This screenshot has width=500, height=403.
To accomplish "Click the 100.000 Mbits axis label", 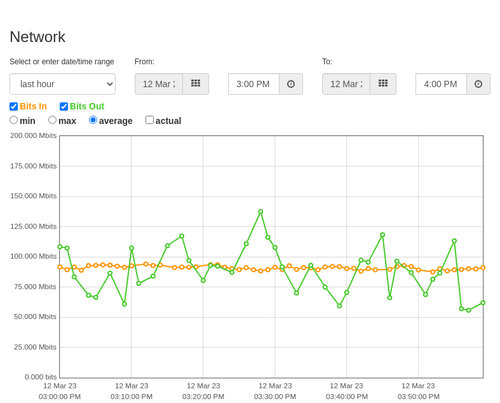I will click(33, 256).
